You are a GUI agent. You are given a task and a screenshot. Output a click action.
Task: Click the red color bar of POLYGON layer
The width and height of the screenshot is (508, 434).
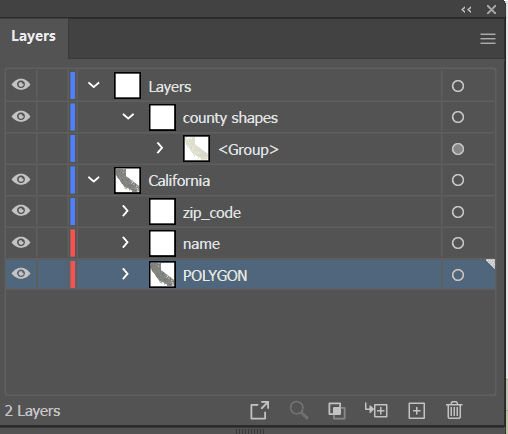[73, 275]
